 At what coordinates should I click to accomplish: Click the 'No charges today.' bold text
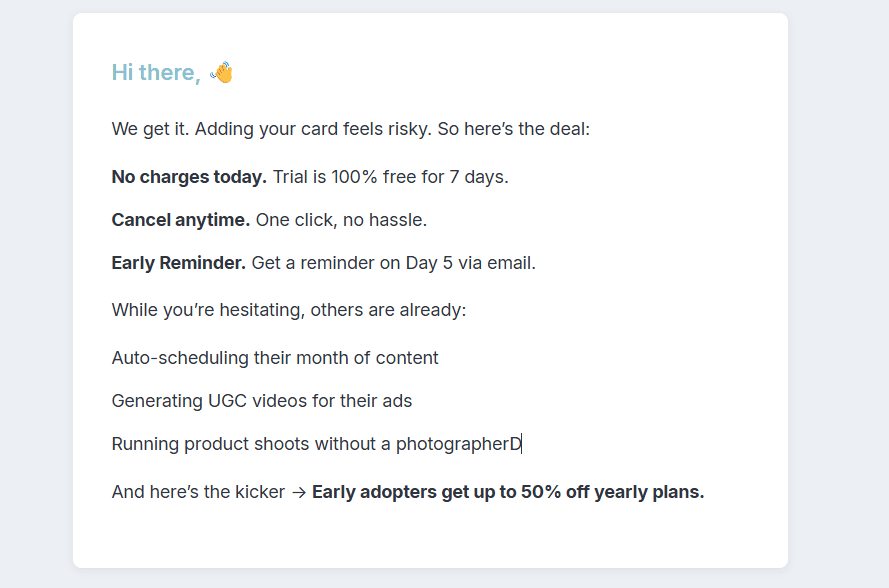click(x=189, y=177)
